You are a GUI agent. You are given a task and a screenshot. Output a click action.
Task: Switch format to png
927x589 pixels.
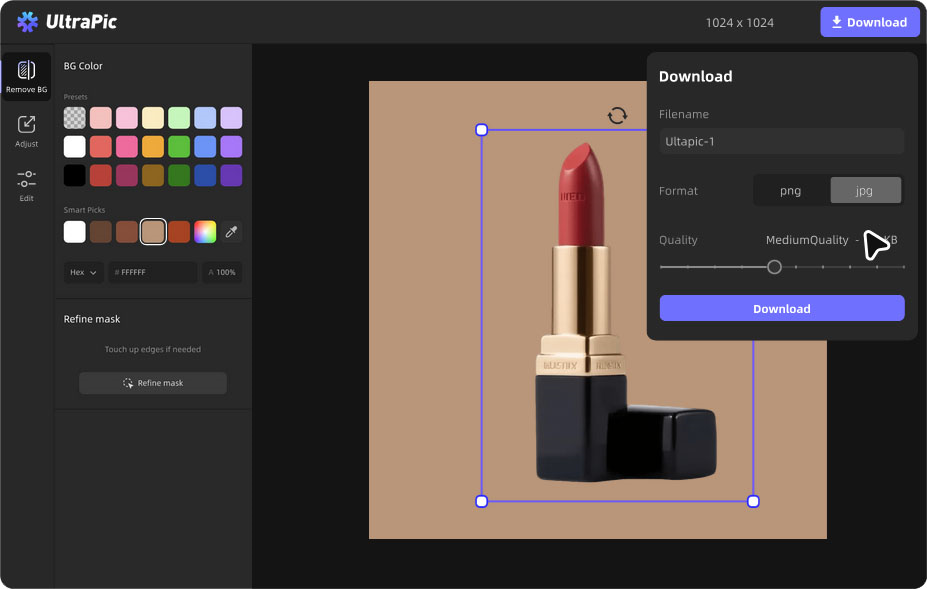pyautogui.click(x=790, y=190)
